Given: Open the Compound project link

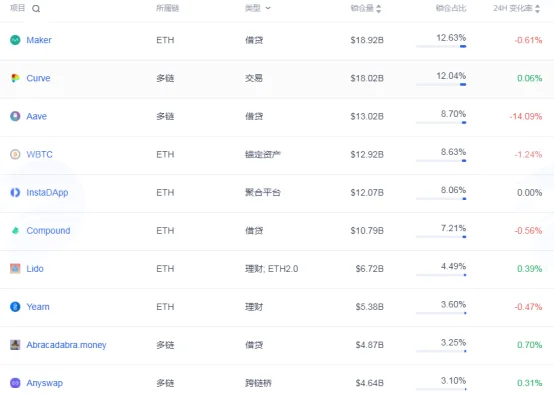Looking at the screenshot, I should [x=48, y=231].
